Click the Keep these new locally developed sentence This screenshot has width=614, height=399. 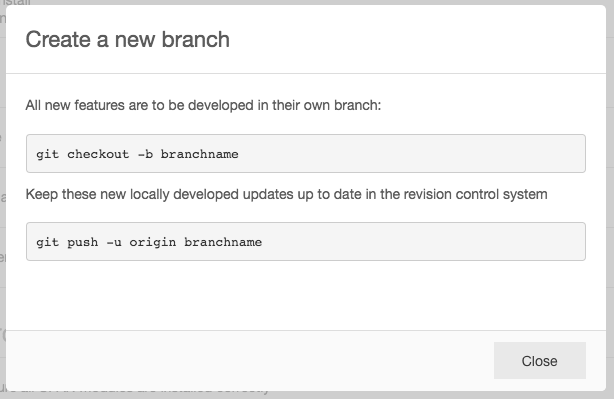coord(286,194)
